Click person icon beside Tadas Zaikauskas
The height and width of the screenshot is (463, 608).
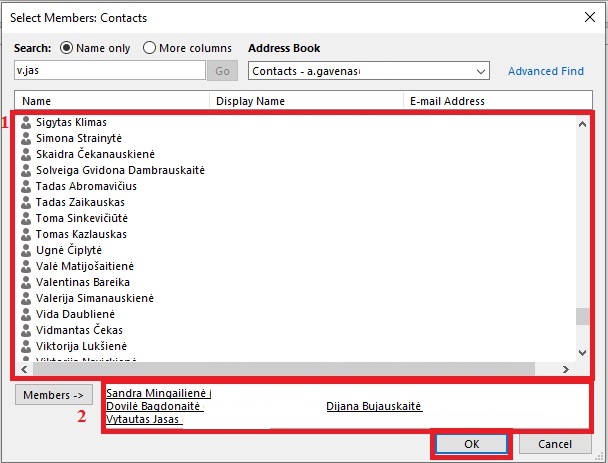click(x=27, y=202)
